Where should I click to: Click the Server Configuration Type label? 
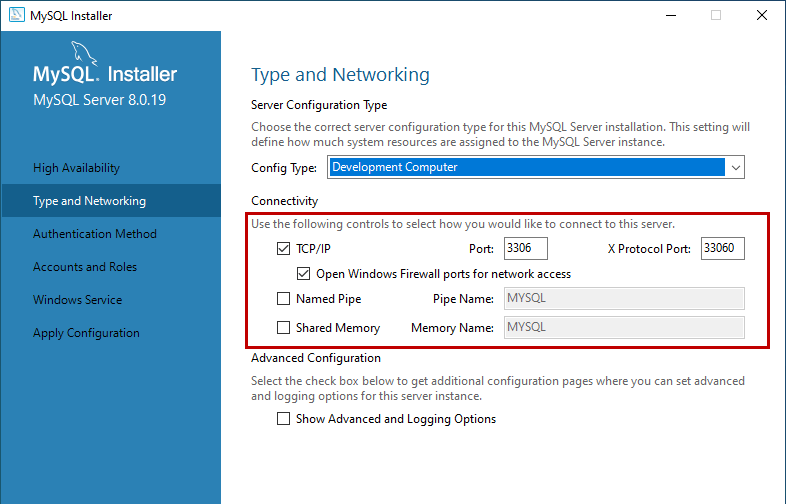pos(319,105)
